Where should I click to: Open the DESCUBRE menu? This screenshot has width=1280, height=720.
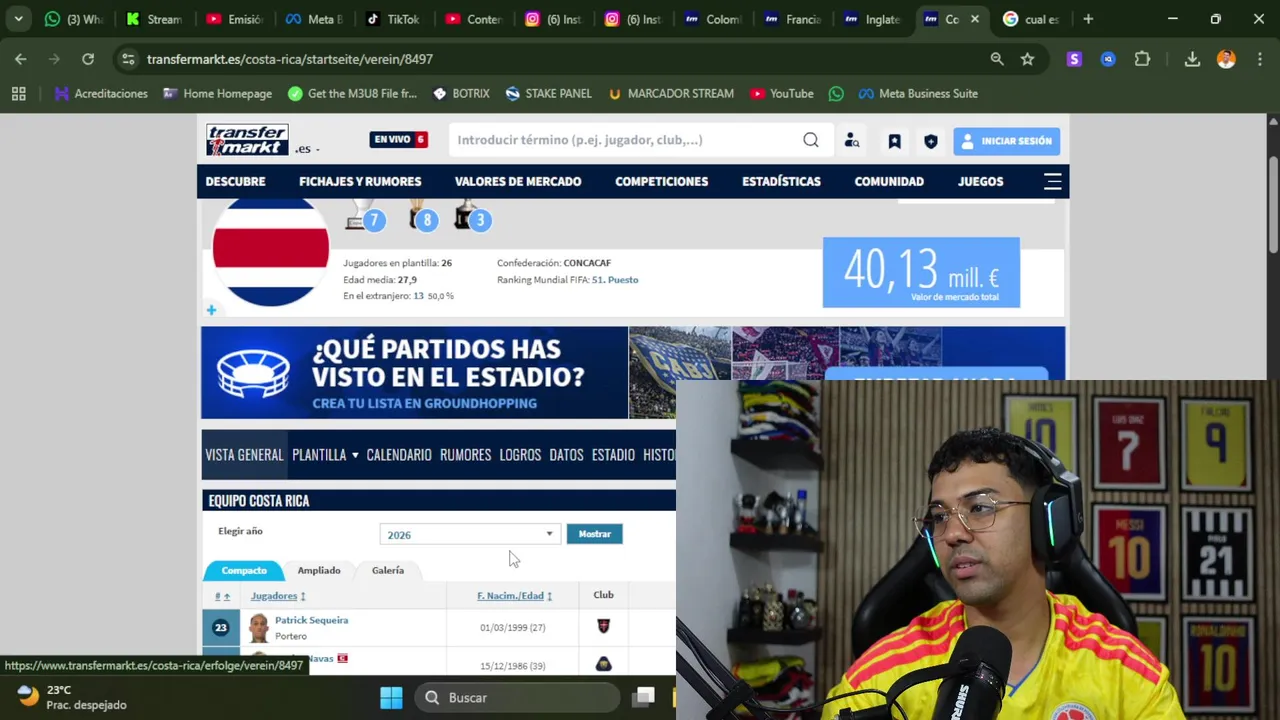coord(235,181)
